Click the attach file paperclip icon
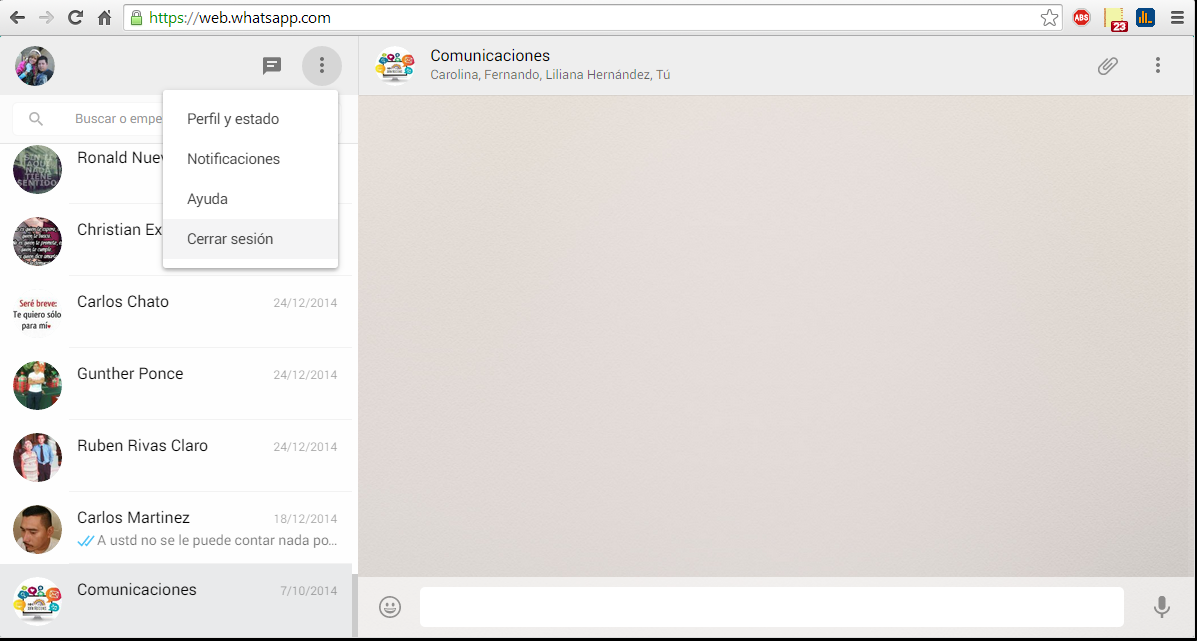 pos(1107,66)
